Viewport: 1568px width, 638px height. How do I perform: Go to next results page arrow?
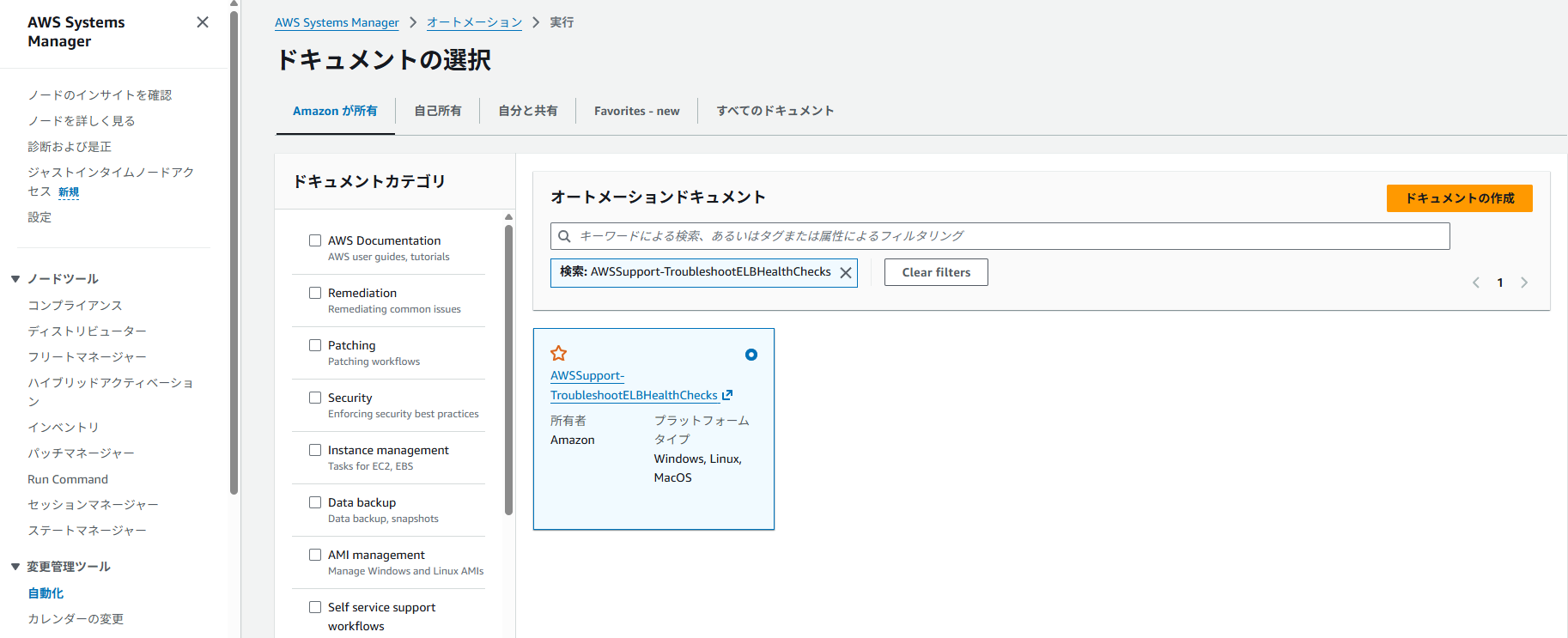1524,283
